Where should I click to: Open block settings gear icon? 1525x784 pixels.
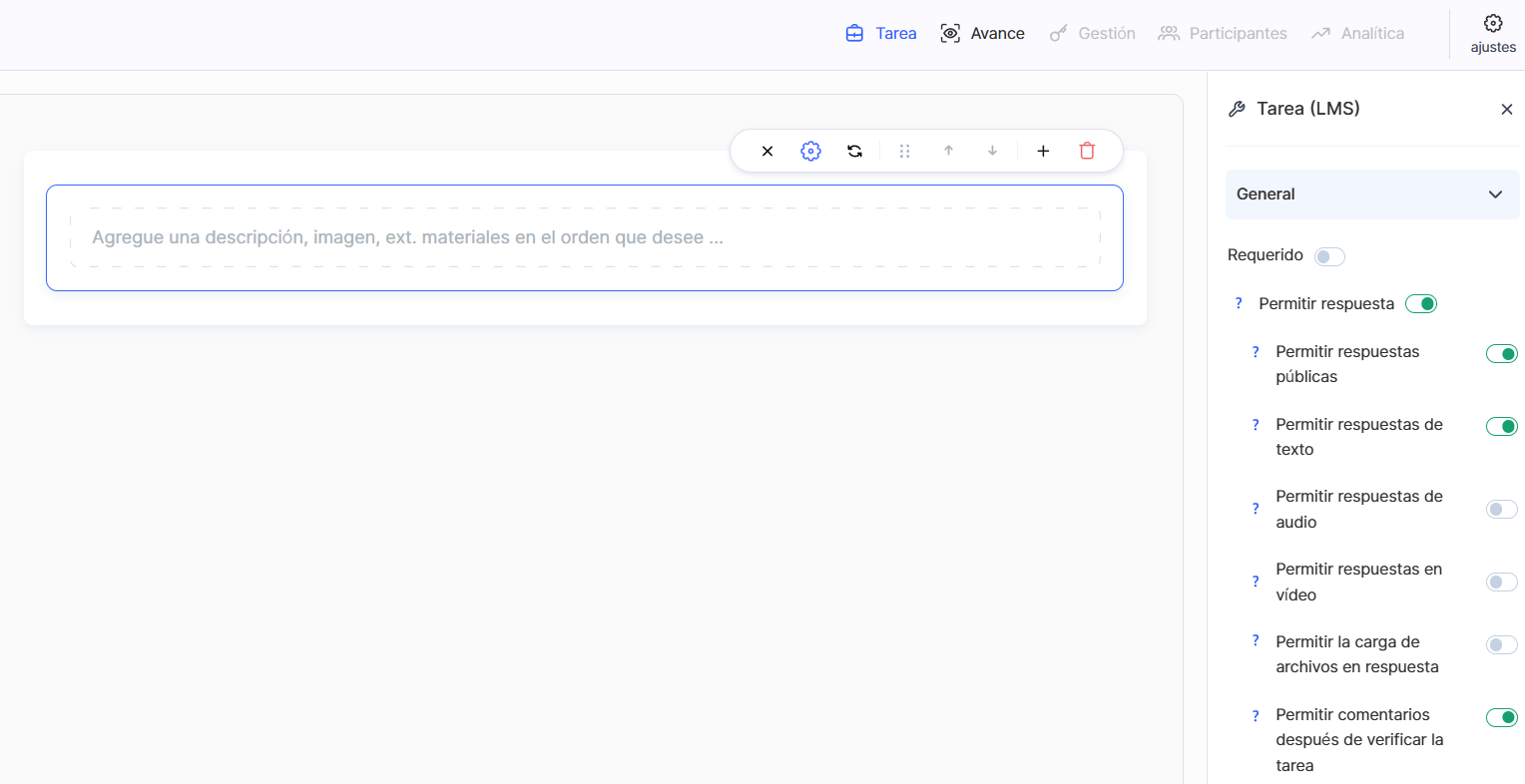pyautogui.click(x=810, y=151)
